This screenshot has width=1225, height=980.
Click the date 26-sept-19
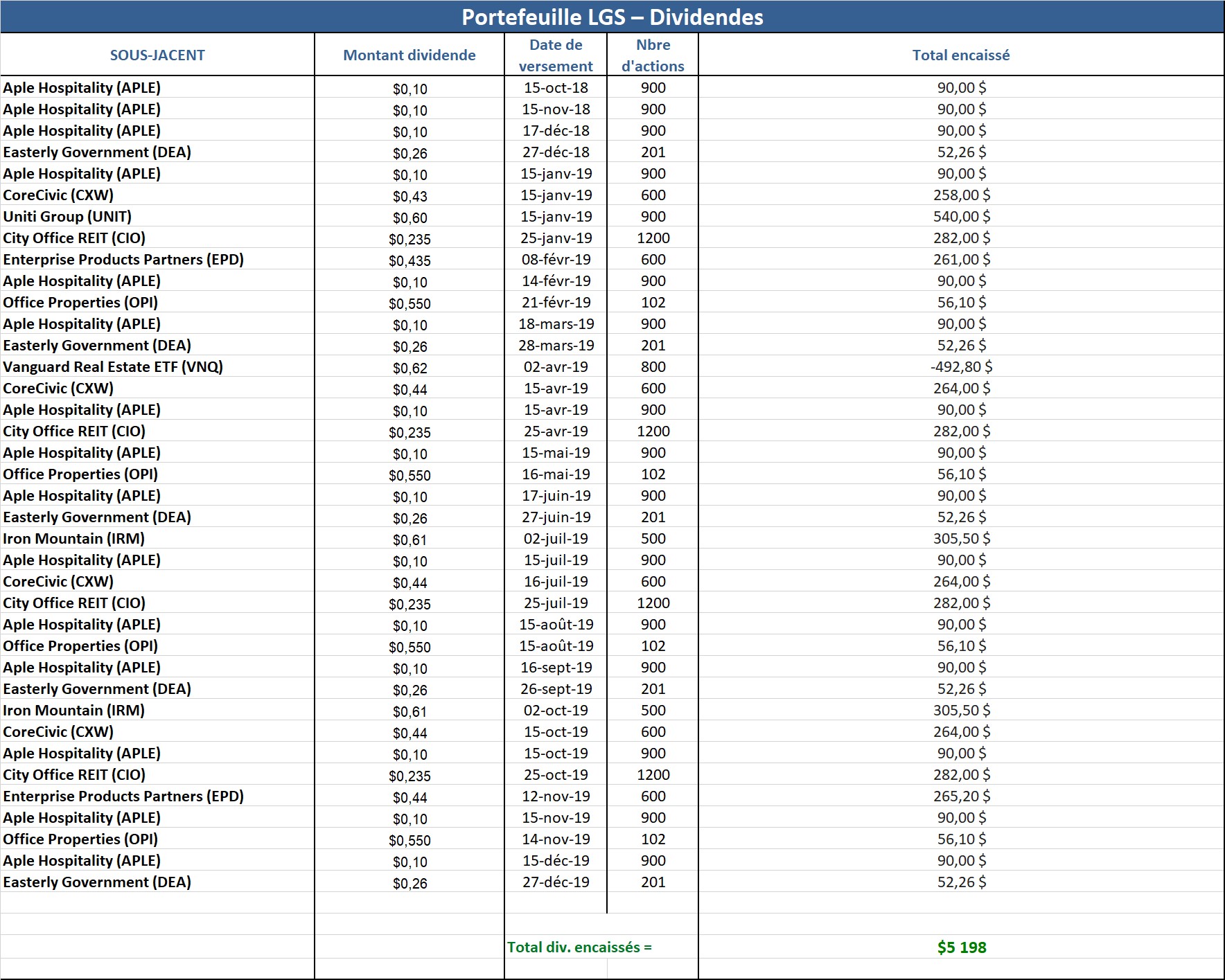(x=556, y=689)
